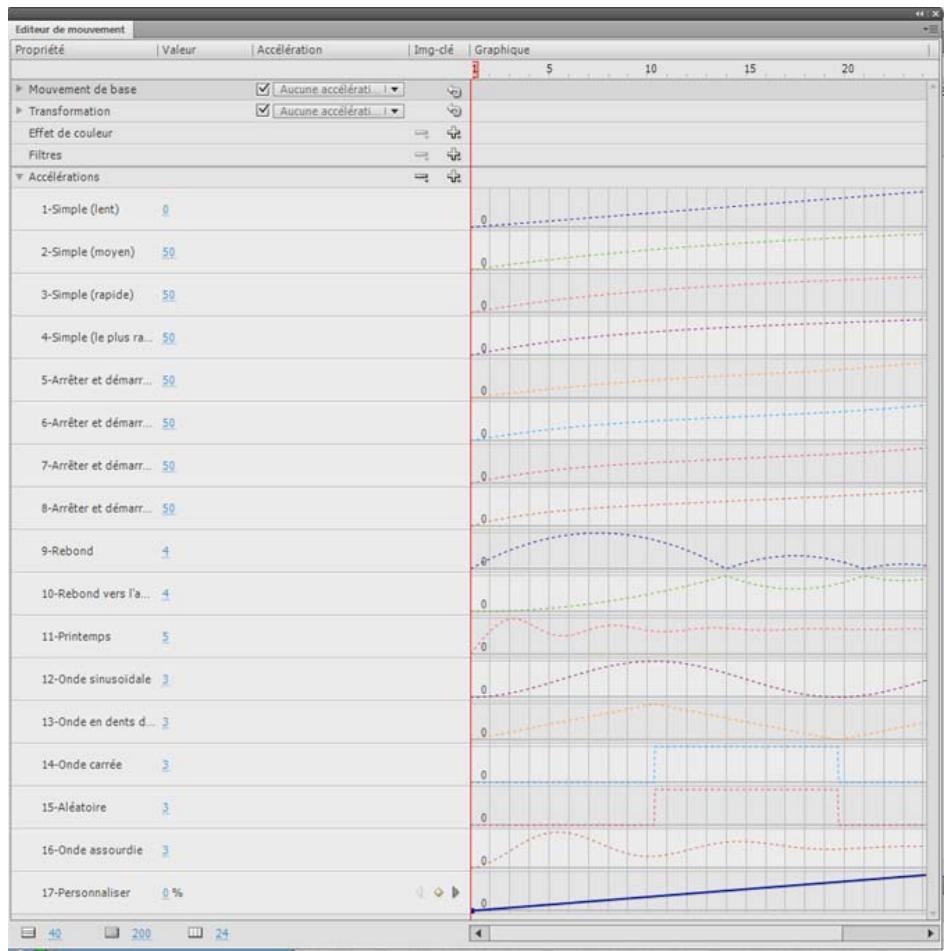This screenshot has height=951, width=945.
Task: Edit value 3 of 15-Aléatoire
Action: (x=166, y=808)
